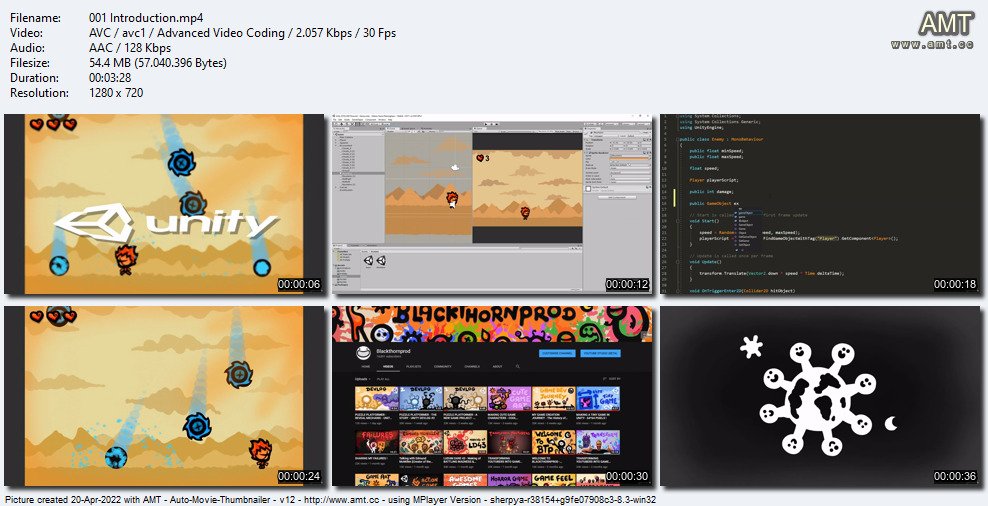Pick highlighted top suggestion in autocomplete popup
The width and height of the screenshot is (988, 506).
pyautogui.click(x=747, y=212)
